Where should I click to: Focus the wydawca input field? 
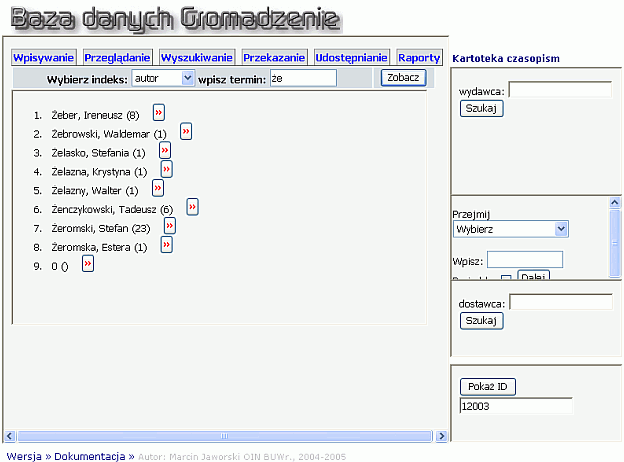tap(560, 90)
